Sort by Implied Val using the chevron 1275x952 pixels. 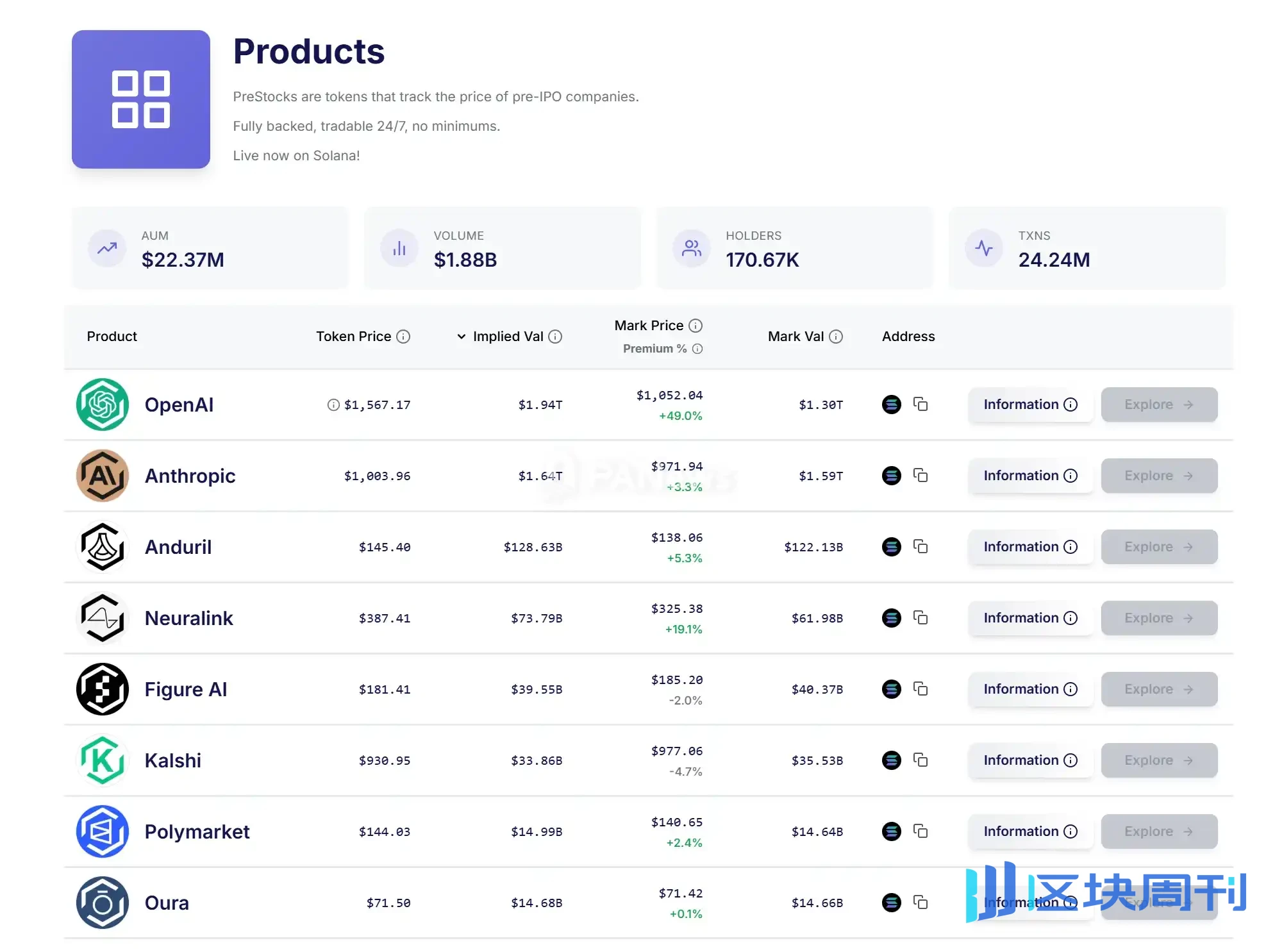pyautogui.click(x=462, y=337)
